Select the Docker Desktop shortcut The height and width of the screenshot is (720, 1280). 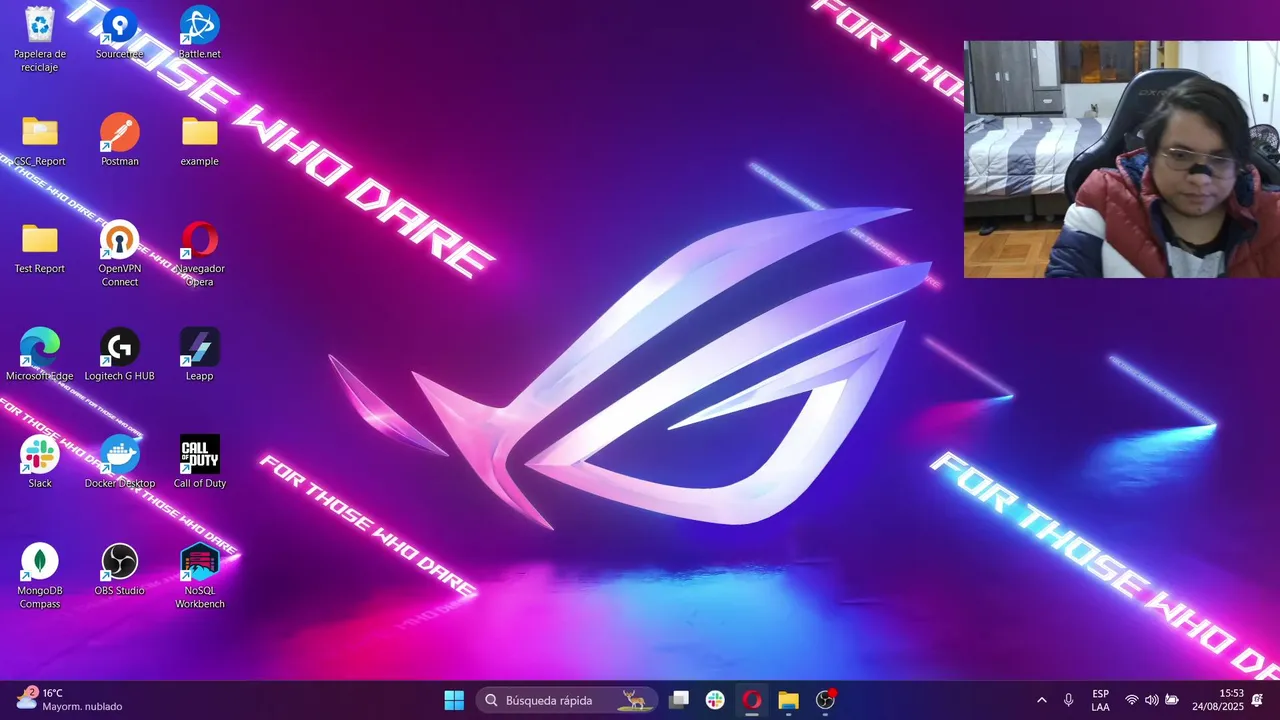click(x=120, y=461)
